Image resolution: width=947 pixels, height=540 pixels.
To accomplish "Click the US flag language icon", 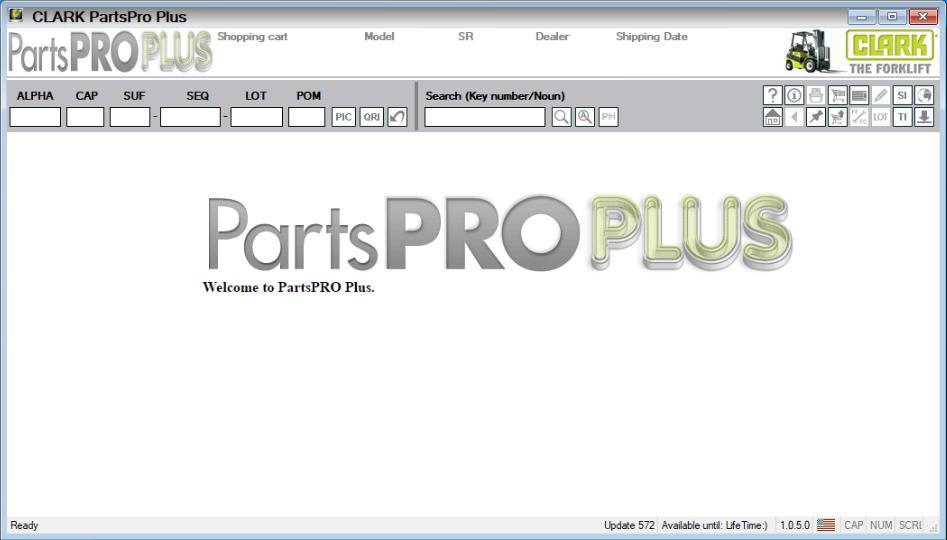I will click(x=826, y=525).
